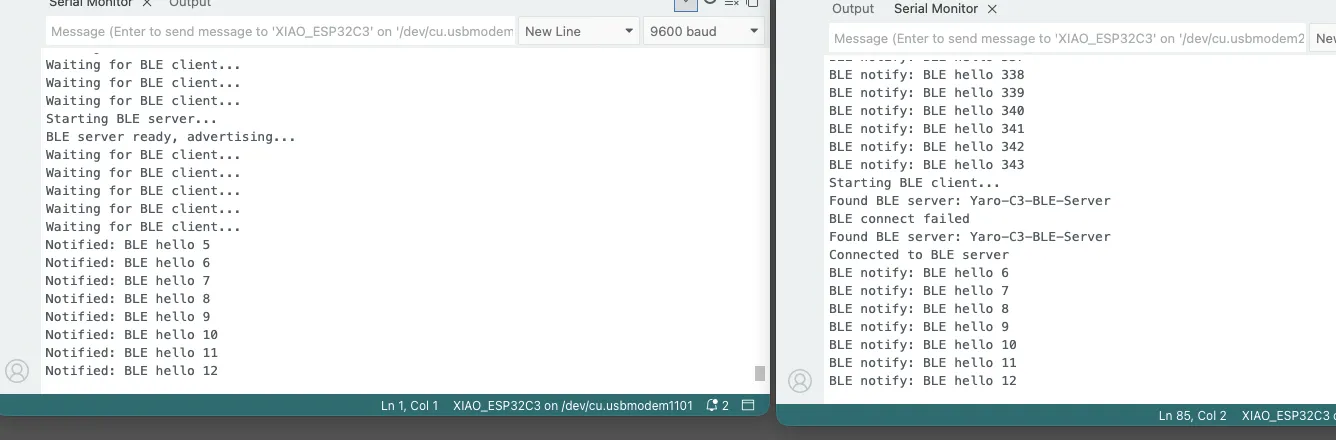Open the New Line line-ending dropdown
Screen dimensions: 1336x440
click(x=579, y=31)
